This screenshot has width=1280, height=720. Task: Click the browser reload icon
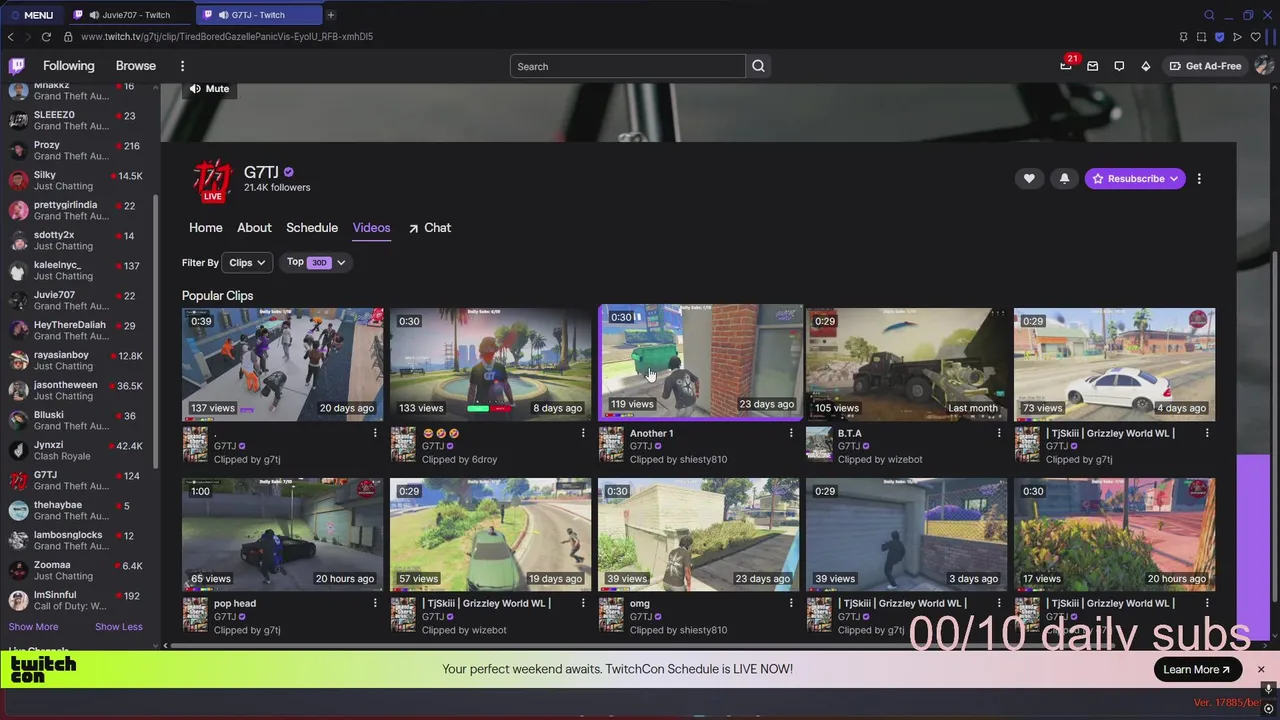coord(46,37)
